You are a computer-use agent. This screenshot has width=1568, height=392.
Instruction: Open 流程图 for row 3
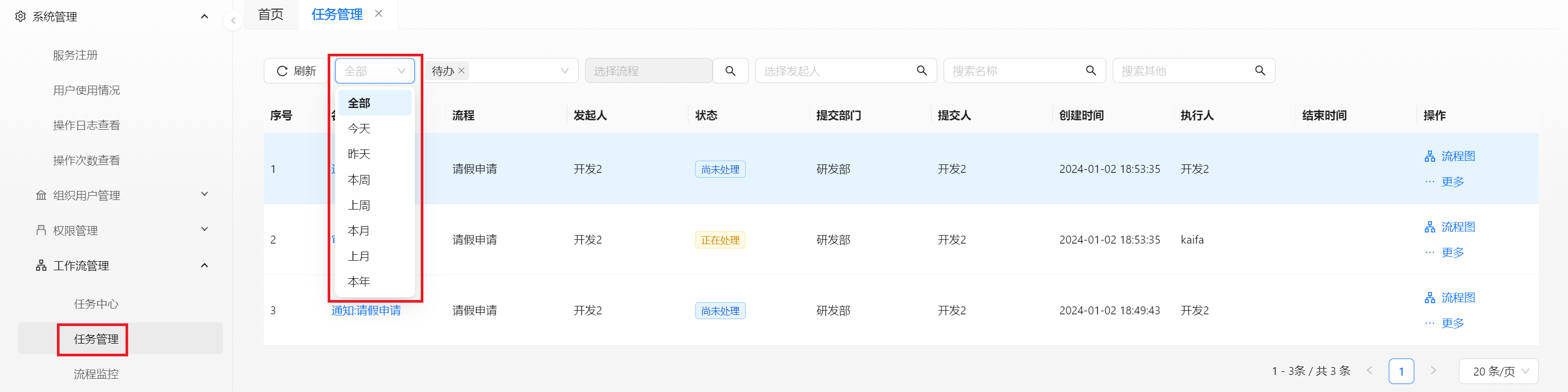click(1450, 297)
